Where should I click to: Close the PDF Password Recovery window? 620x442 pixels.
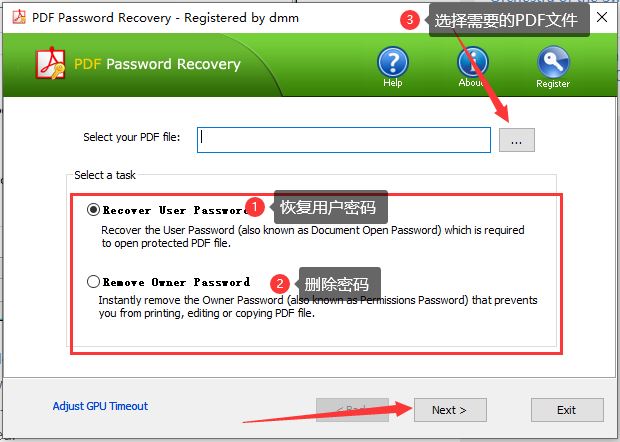coord(602,17)
